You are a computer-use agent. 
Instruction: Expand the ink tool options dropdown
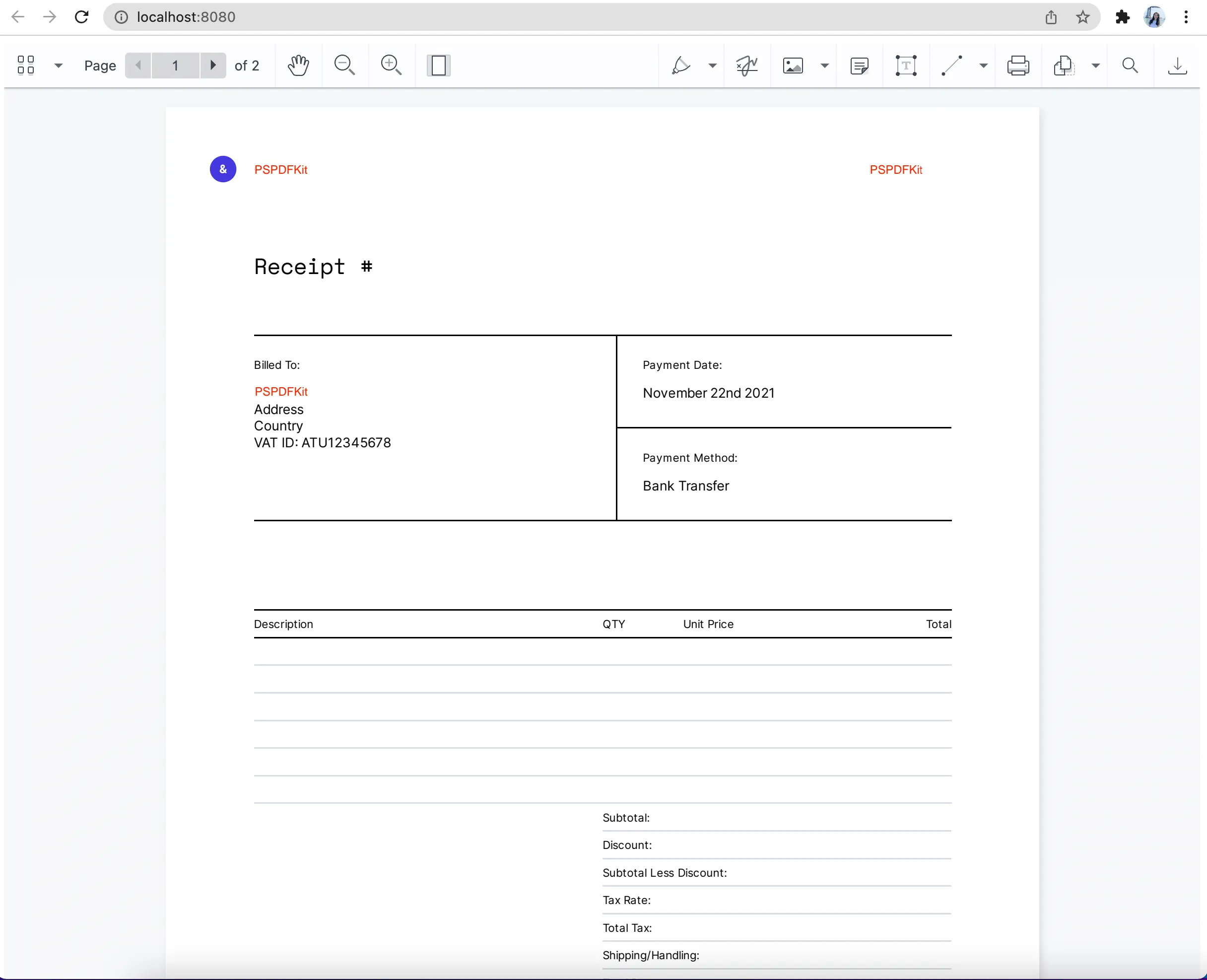(713, 66)
